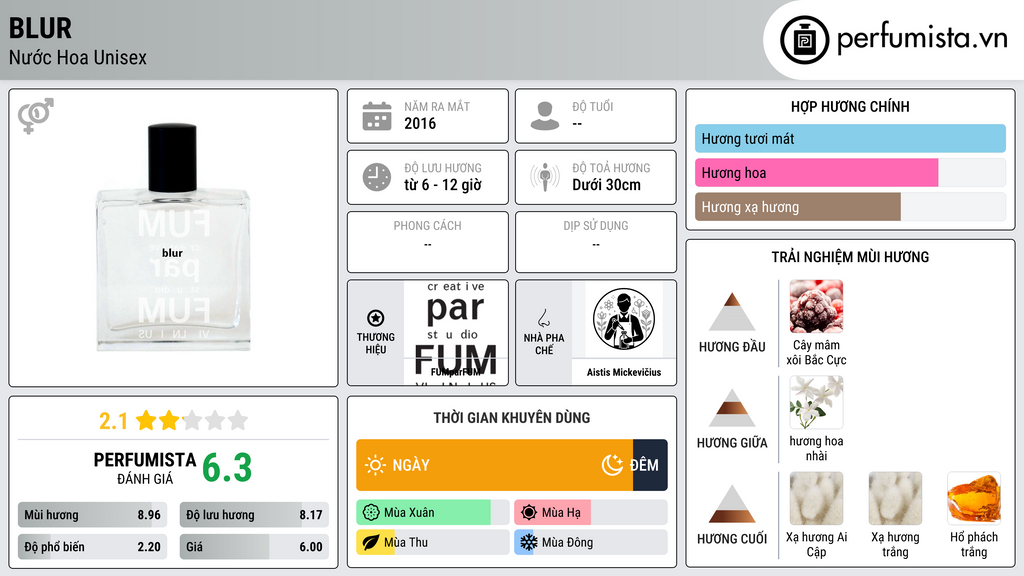The width and height of the screenshot is (1024, 576).
Task: Click the sun icon beside Ngày
Action: 375,465
